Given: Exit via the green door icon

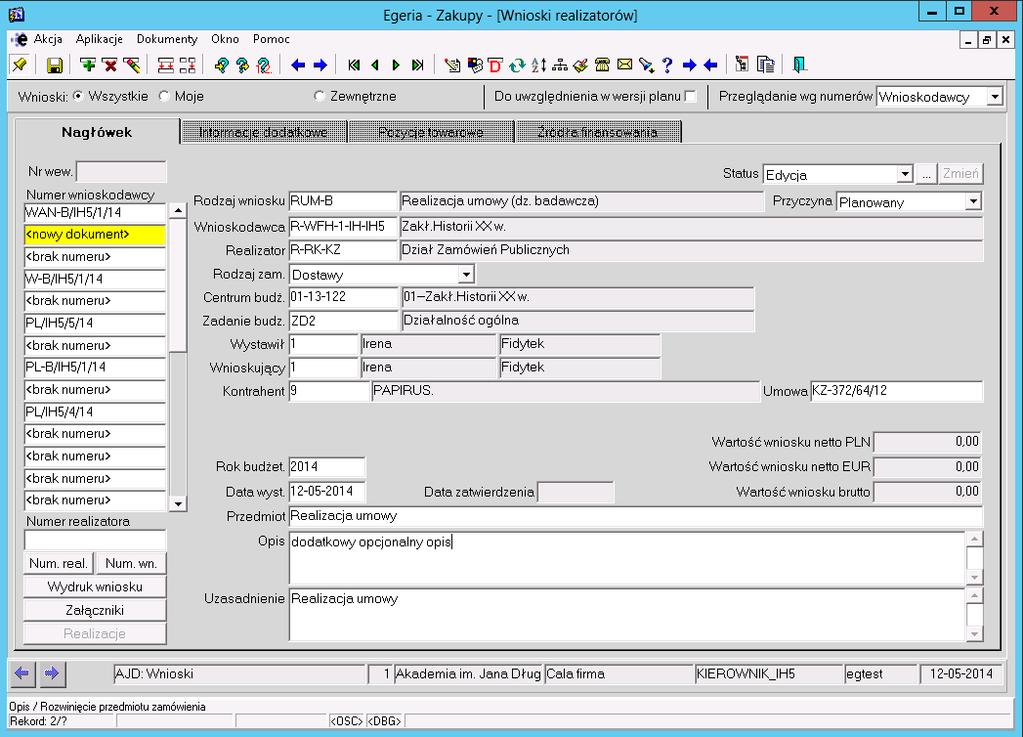Looking at the screenshot, I should click(x=799, y=65).
